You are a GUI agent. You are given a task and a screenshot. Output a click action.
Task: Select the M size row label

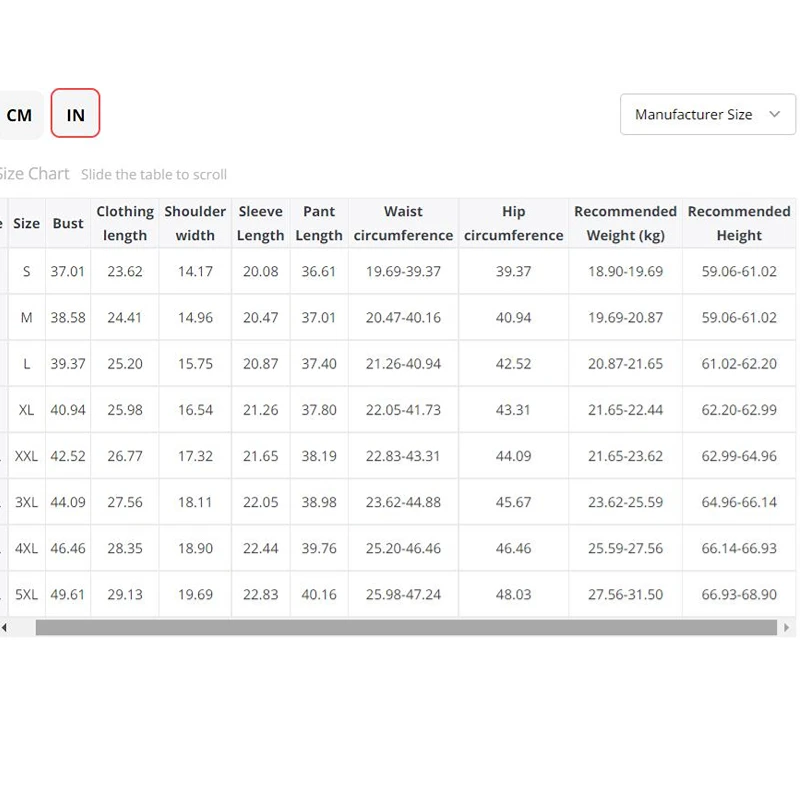27,318
